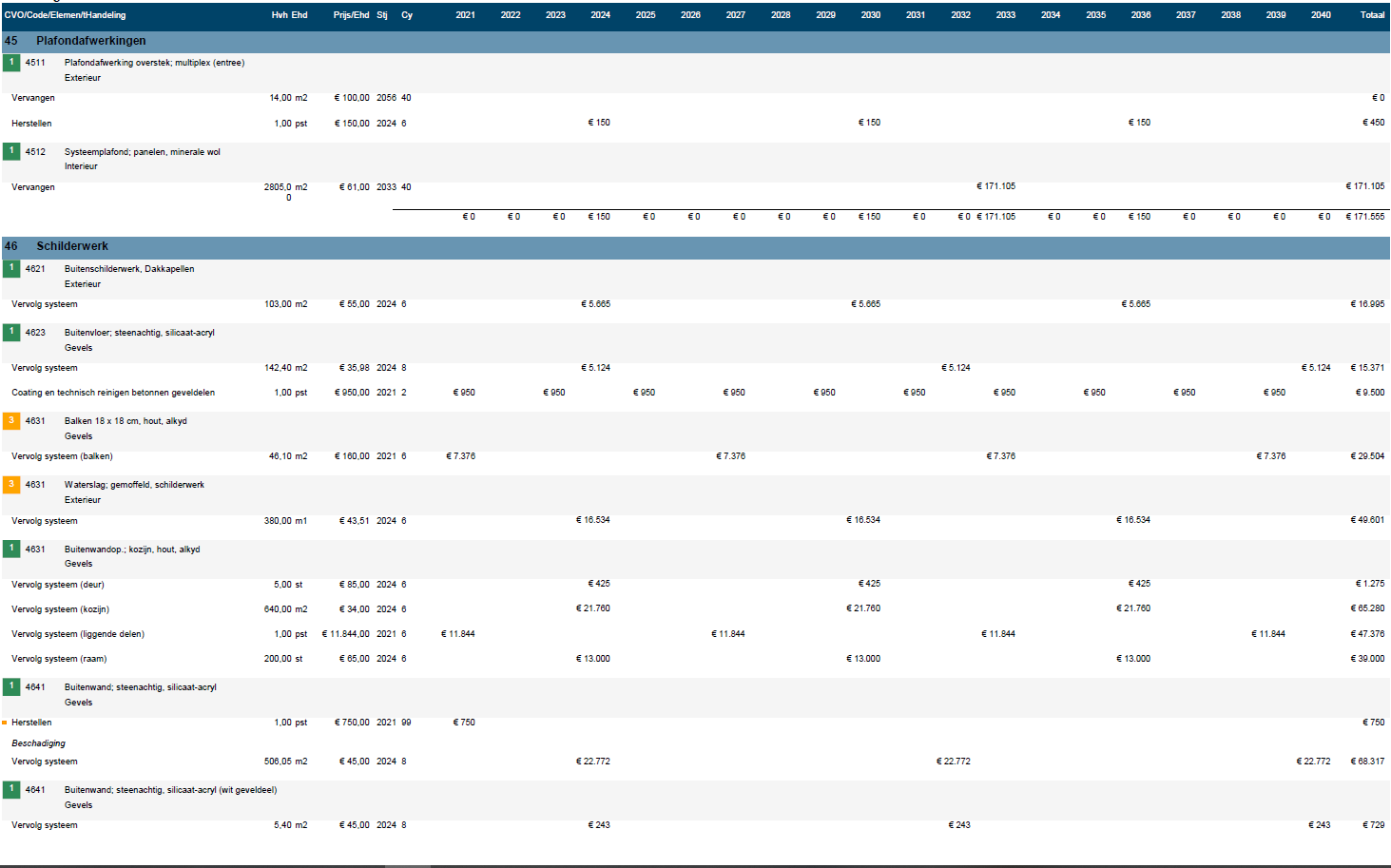Click green badge for Buitenwandop. kozijn row

pos(11,549)
